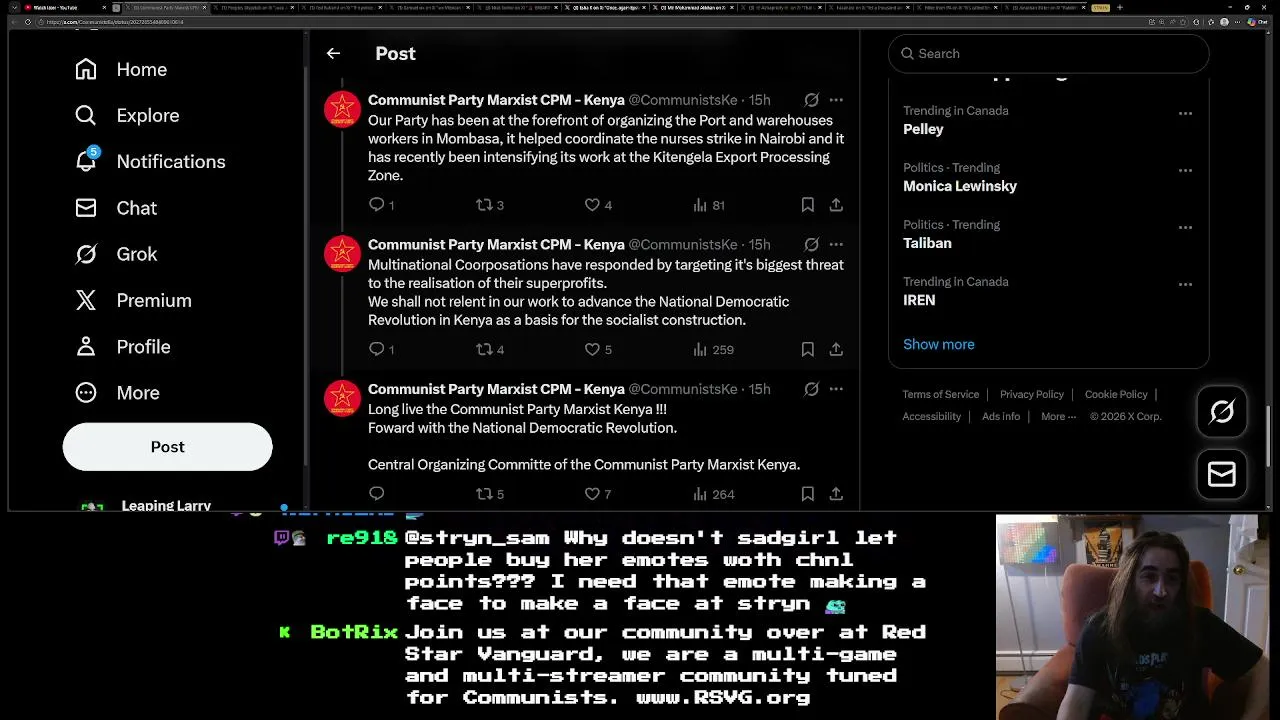The height and width of the screenshot is (720, 1280).
Task: Open the Accessibility footer link
Action: click(931, 416)
